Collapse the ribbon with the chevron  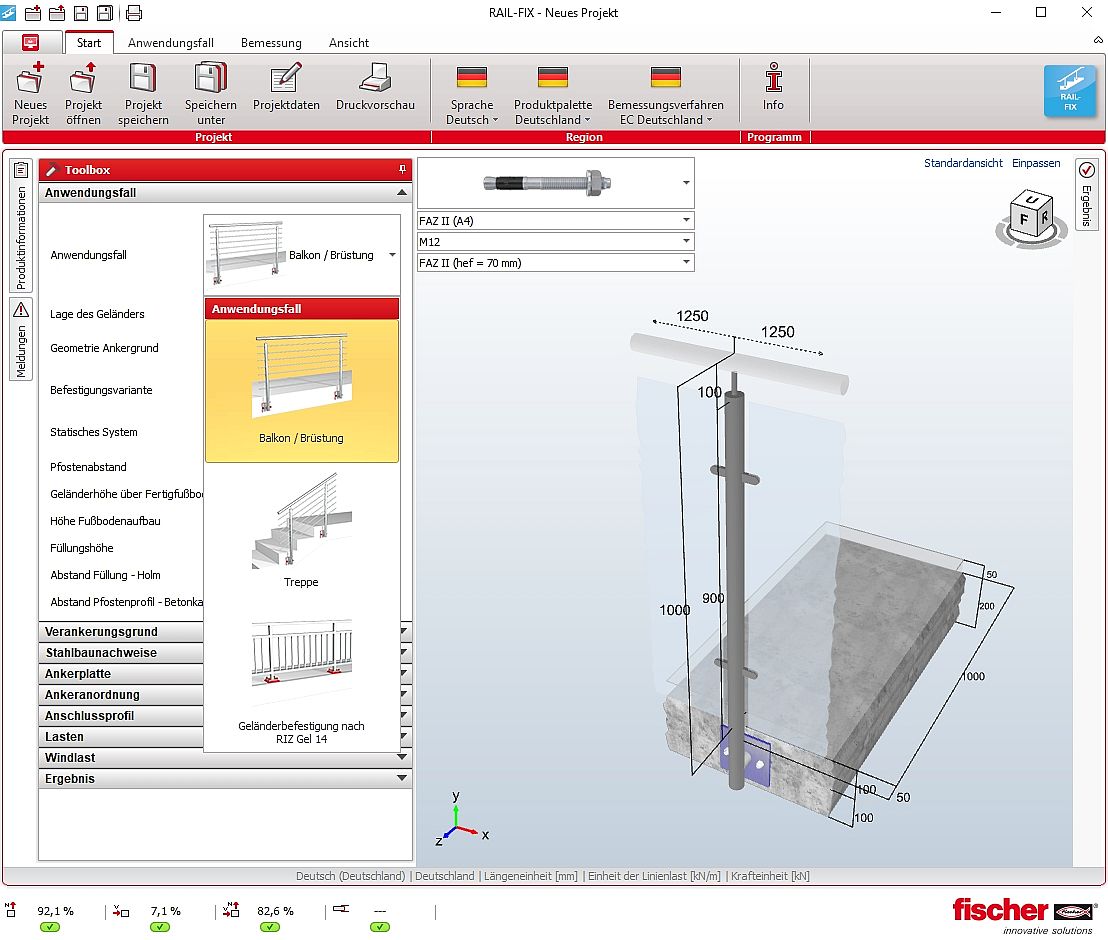[1098, 40]
